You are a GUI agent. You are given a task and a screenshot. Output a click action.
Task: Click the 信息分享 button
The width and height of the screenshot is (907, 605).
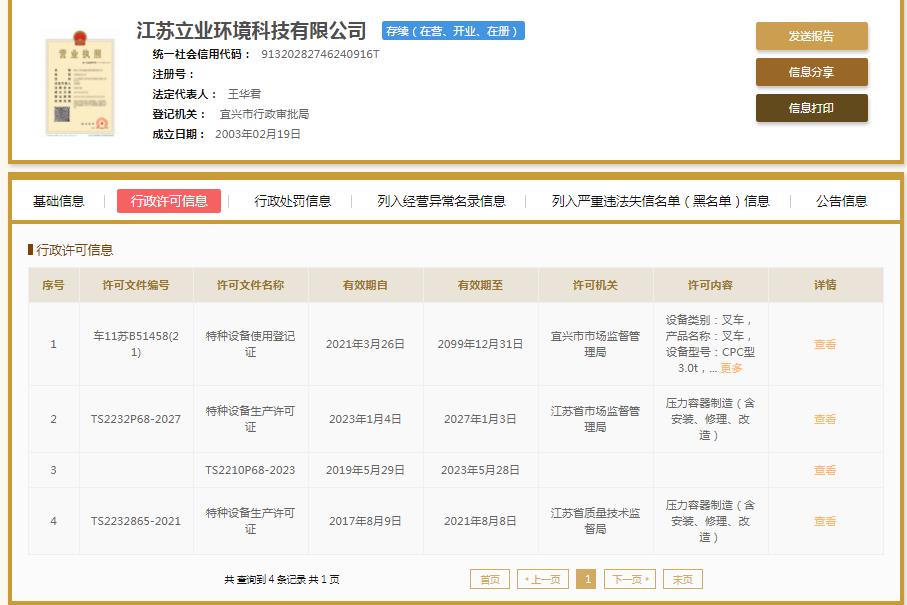pyautogui.click(x=811, y=72)
